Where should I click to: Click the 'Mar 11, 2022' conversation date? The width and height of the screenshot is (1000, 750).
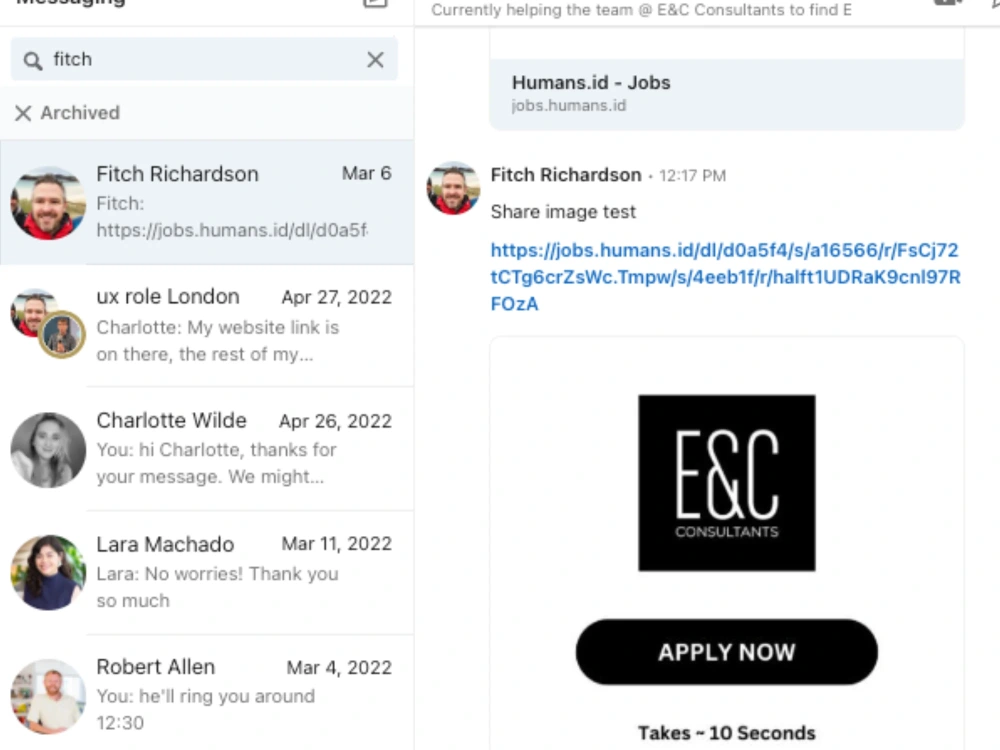coord(337,543)
